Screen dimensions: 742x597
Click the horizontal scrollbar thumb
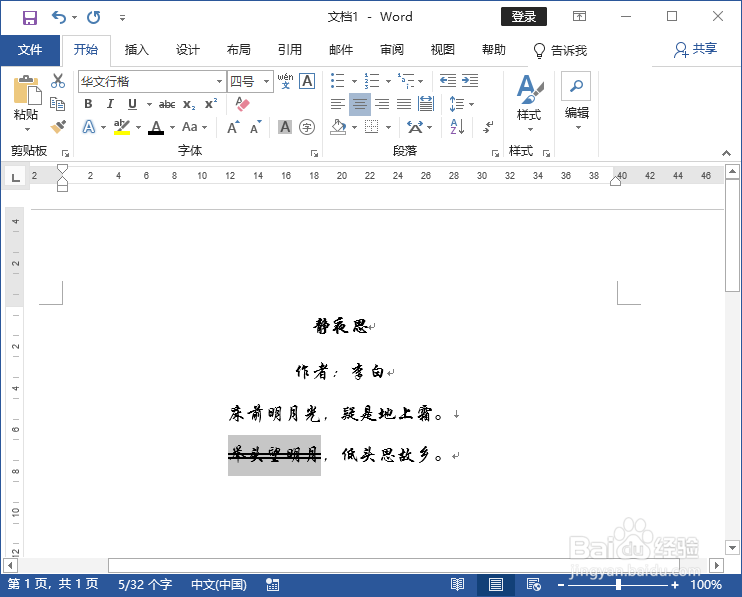(394, 565)
